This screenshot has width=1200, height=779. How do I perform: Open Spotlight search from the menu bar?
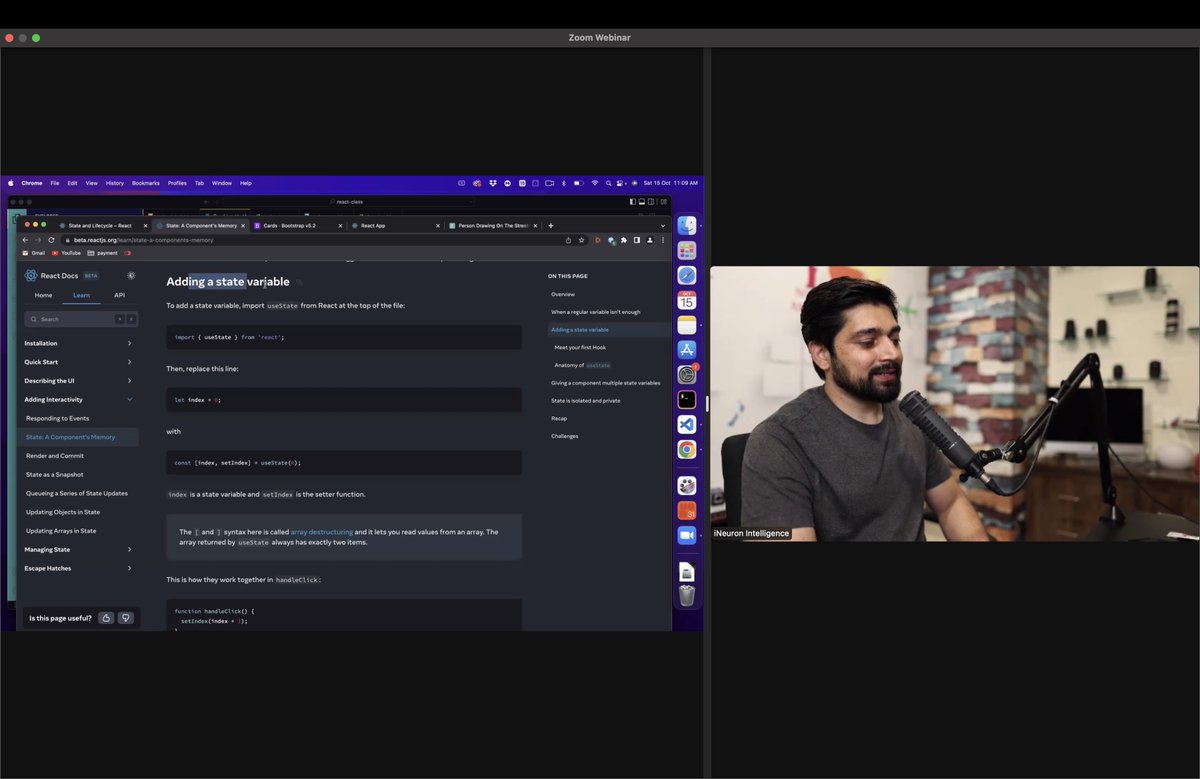[x=608, y=182]
